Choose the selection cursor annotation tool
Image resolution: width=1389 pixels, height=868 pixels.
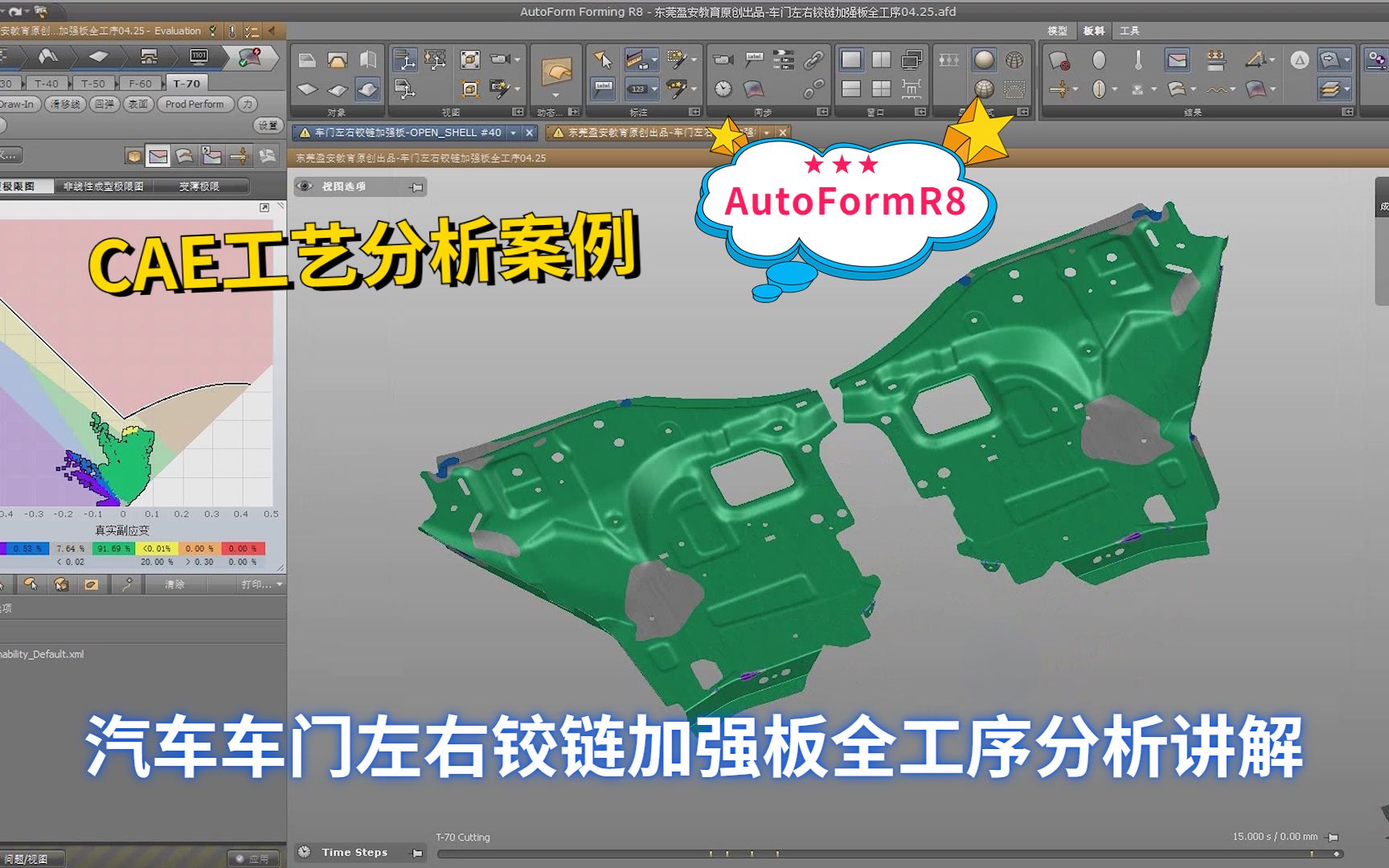point(602,59)
